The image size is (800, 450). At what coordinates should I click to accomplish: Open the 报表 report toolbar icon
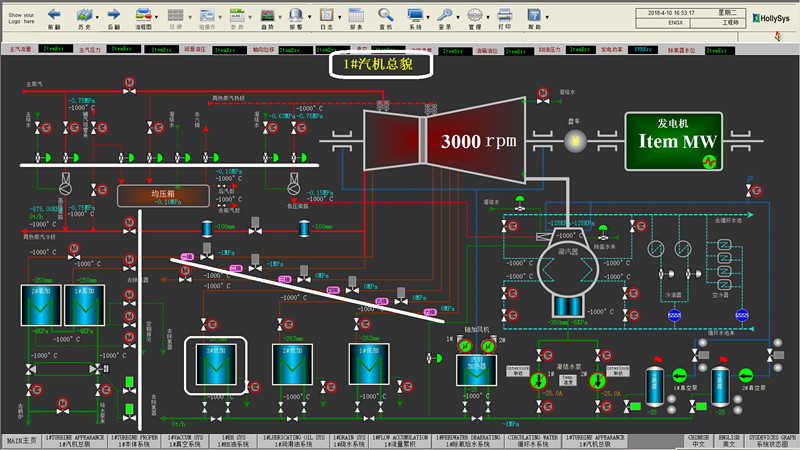click(357, 15)
